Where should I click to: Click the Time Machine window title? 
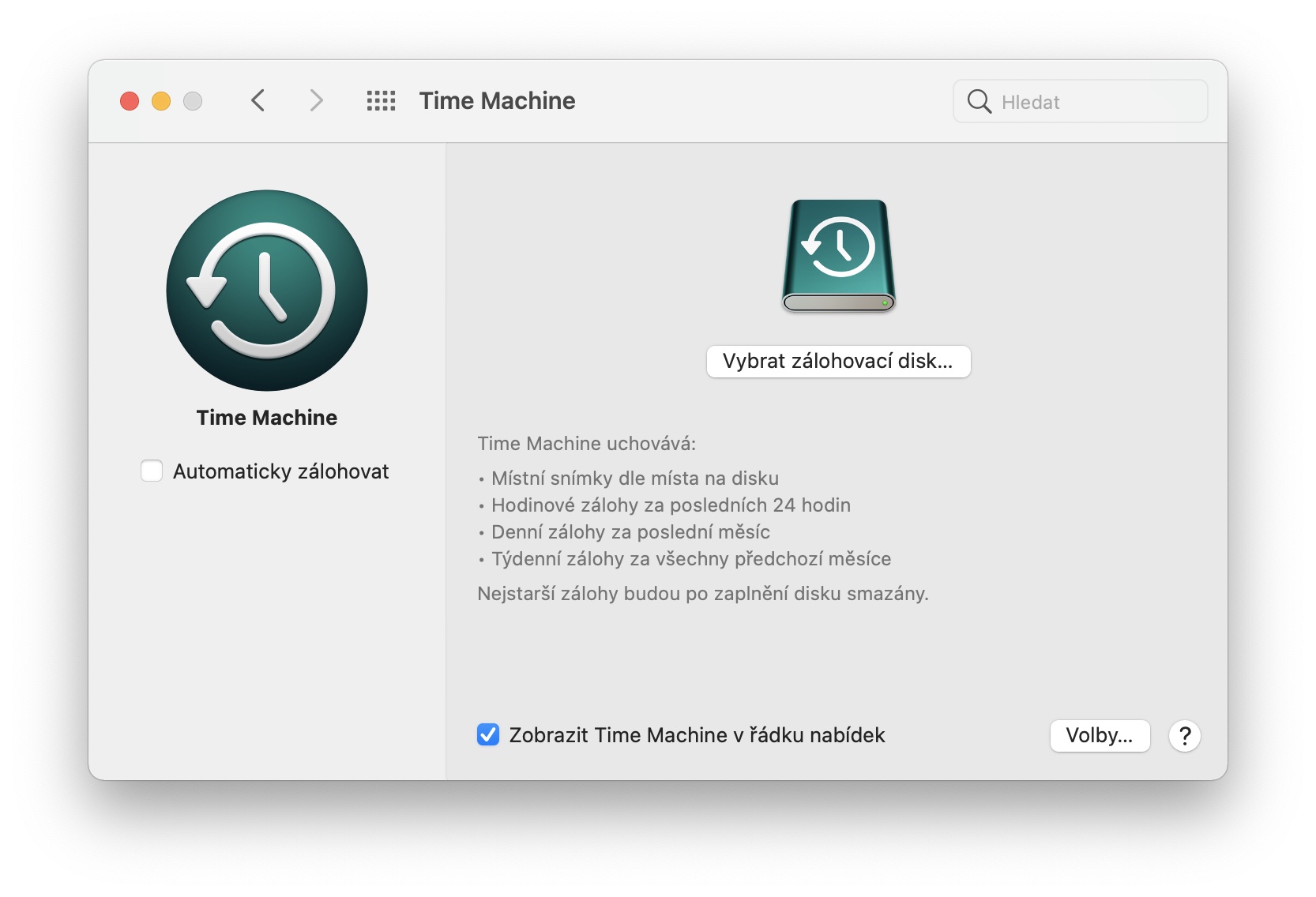pyautogui.click(x=497, y=101)
